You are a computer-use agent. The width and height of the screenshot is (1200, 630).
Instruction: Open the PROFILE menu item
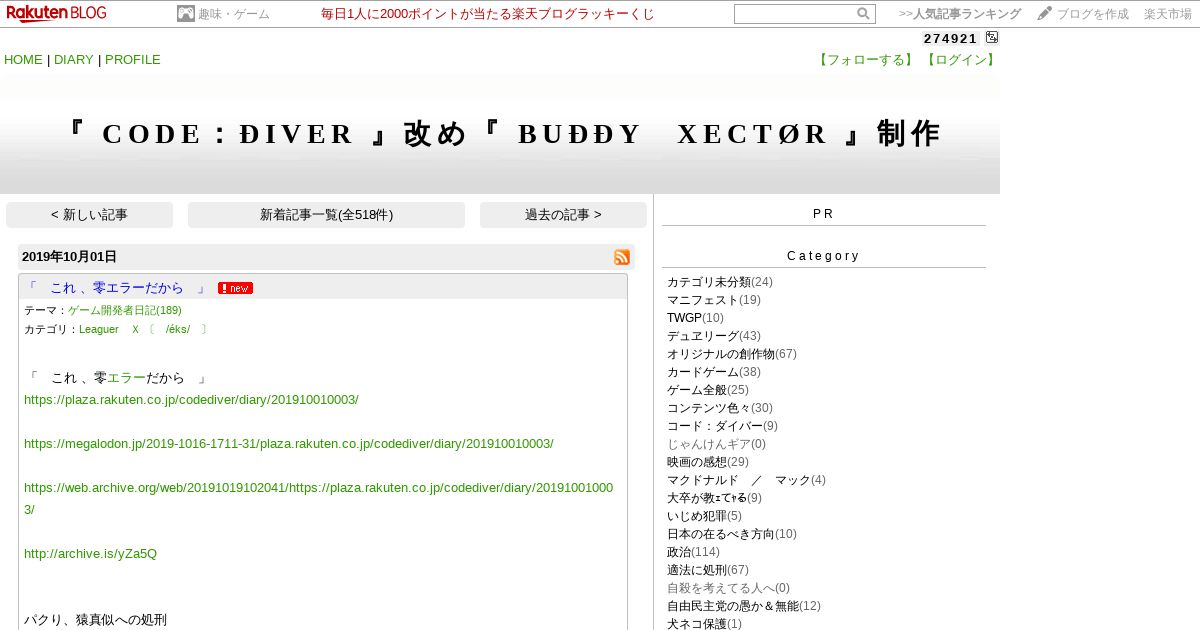(133, 60)
